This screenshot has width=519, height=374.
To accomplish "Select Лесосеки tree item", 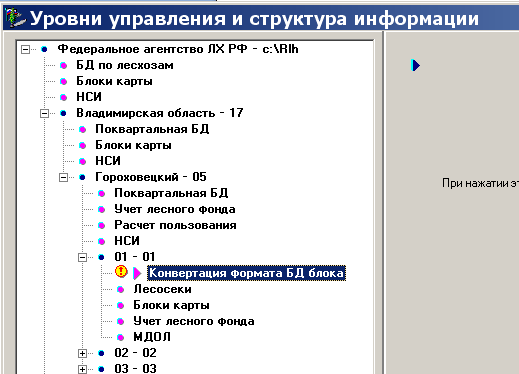I will (162, 289).
